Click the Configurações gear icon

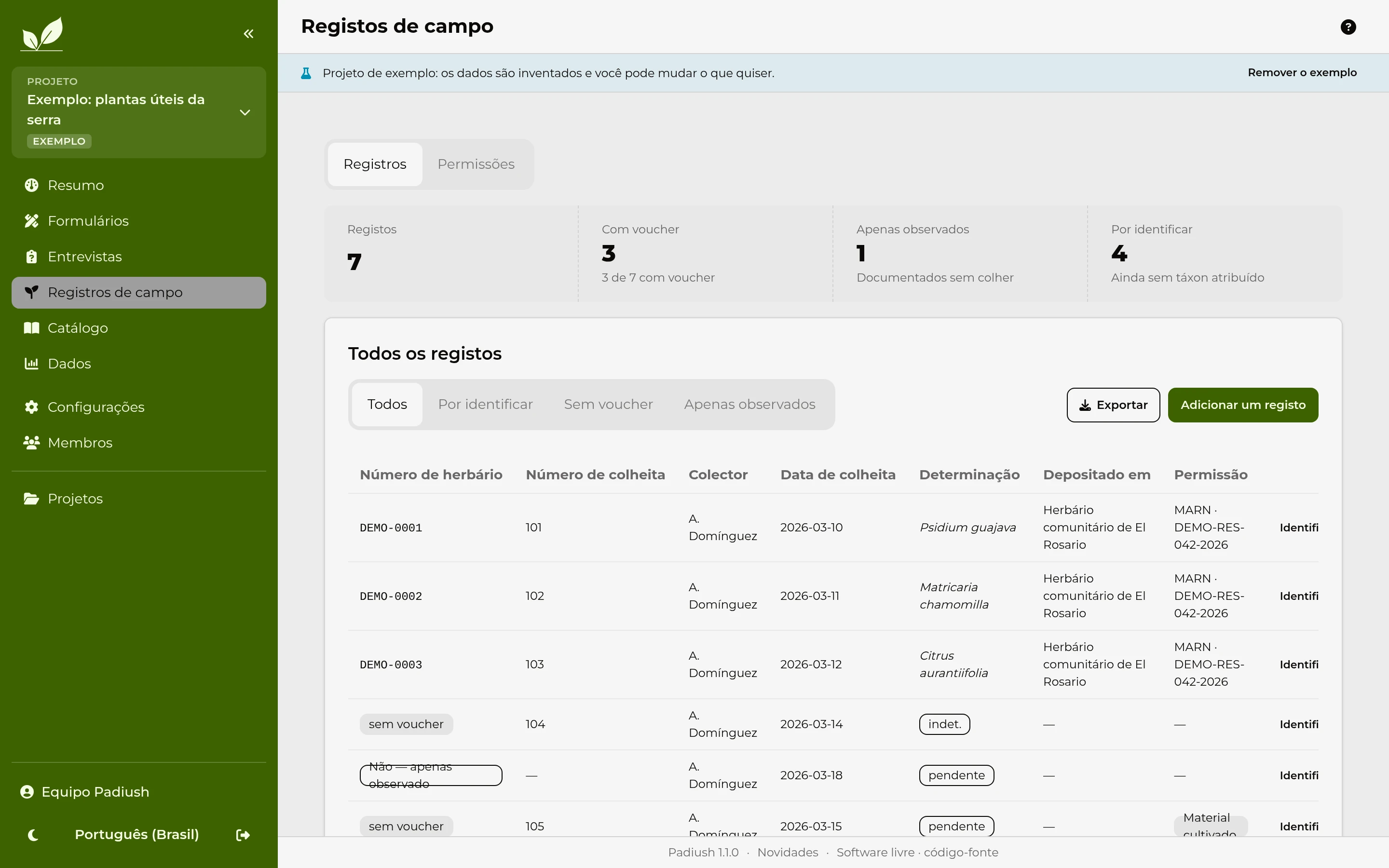pos(31,407)
